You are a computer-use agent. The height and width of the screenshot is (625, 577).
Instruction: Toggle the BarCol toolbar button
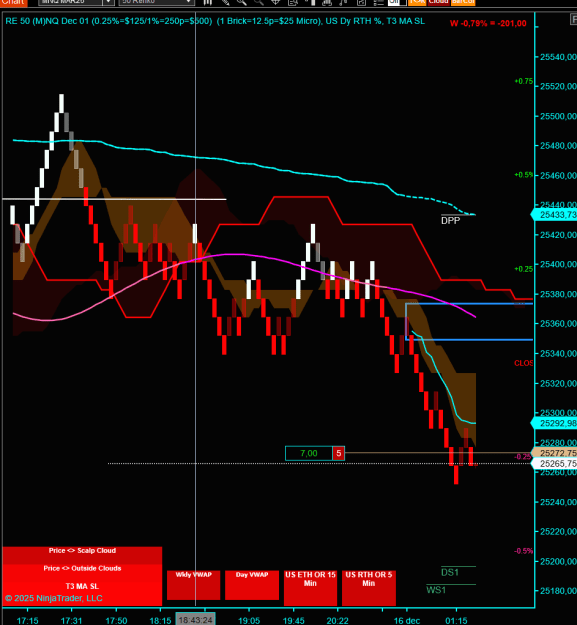[x=463, y=2]
